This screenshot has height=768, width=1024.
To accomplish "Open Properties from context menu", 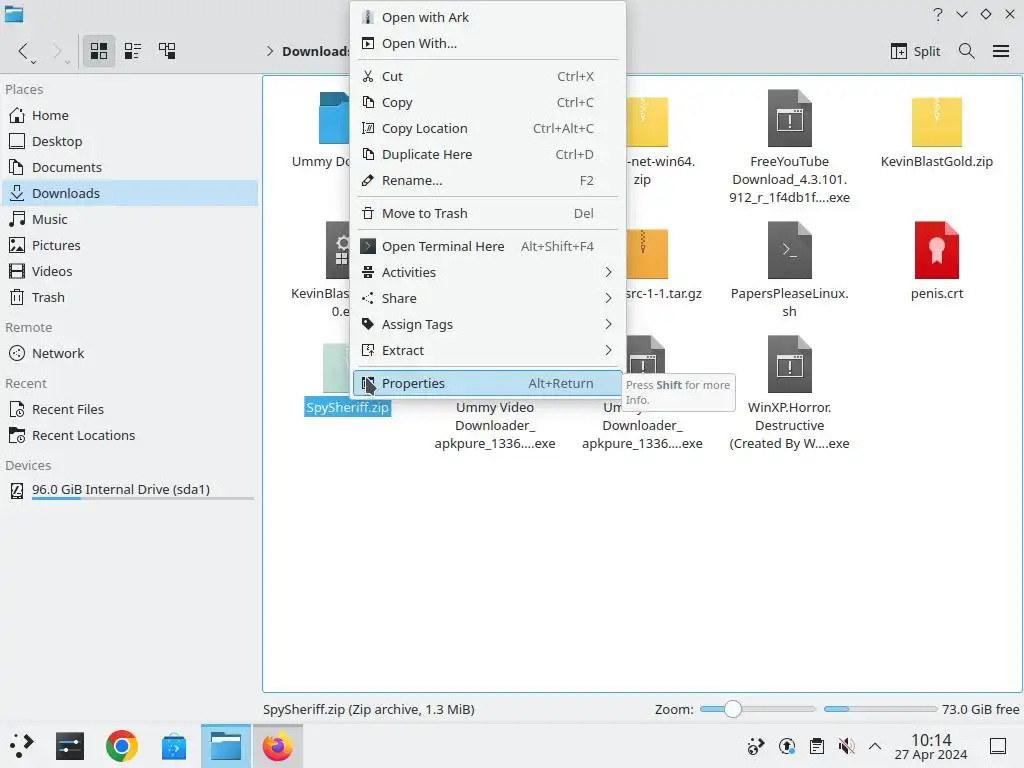I will point(487,383).
